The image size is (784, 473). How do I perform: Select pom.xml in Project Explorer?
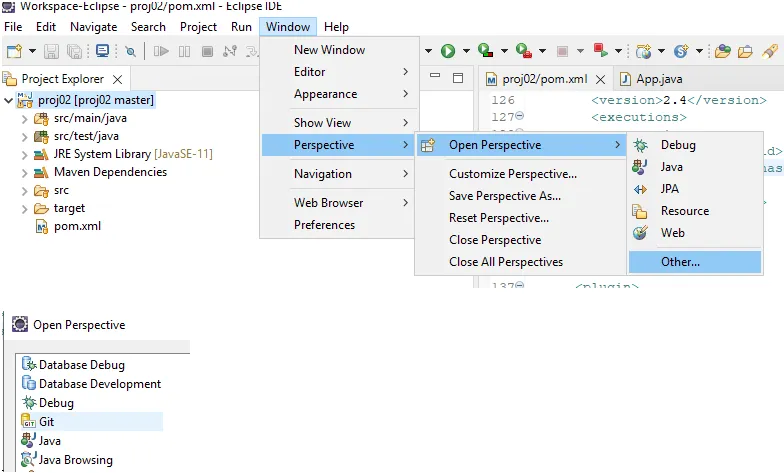click(78, 226)
